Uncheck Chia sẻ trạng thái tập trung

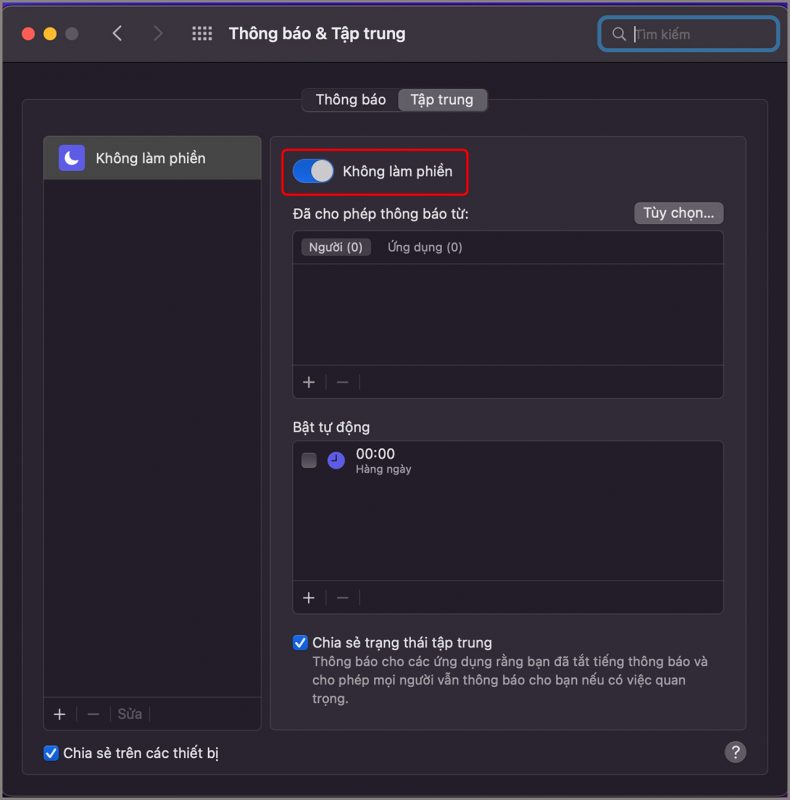tap(301, 643)
